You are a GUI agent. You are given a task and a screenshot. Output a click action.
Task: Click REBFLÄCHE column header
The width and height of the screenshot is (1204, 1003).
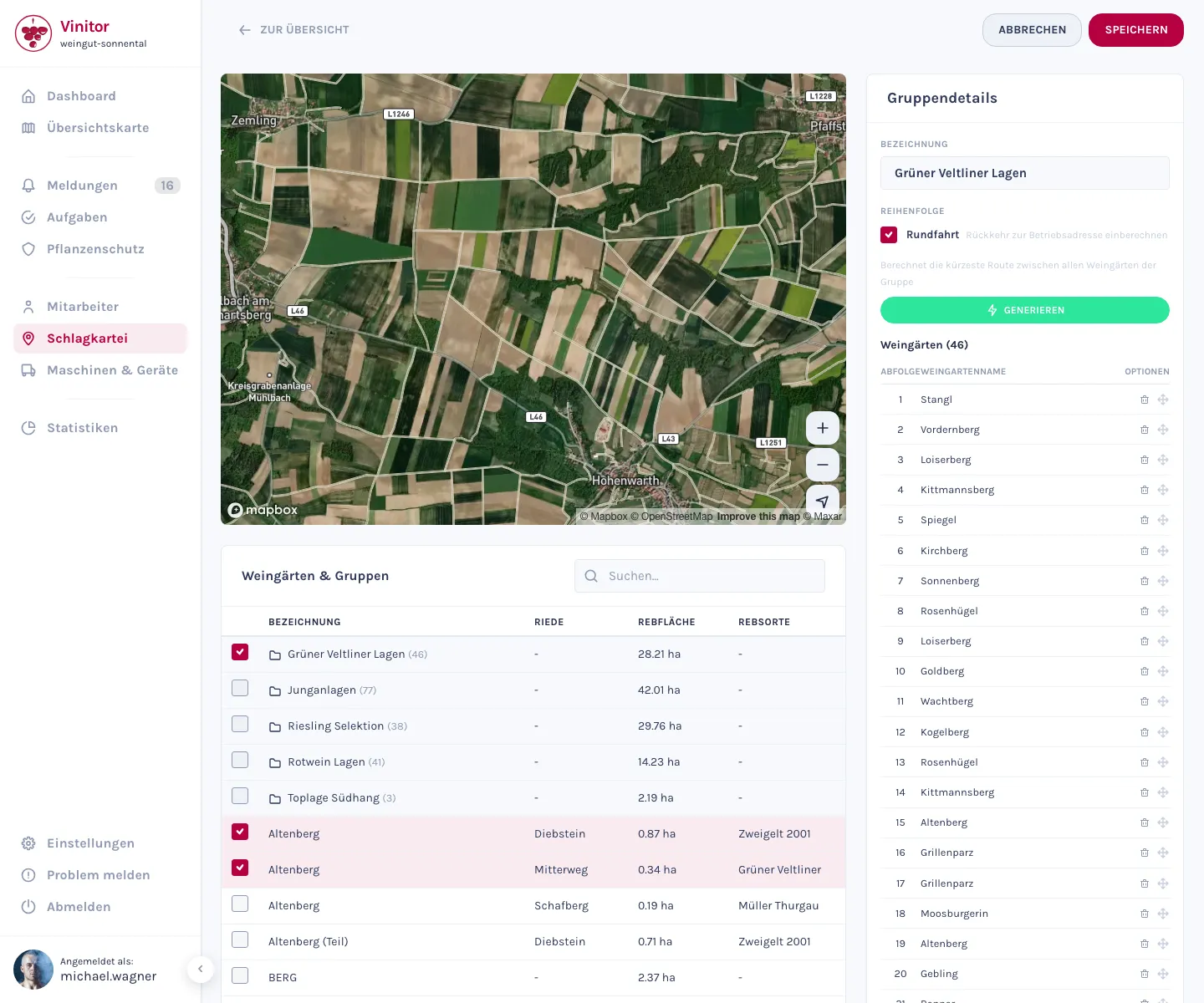point(666,622)
